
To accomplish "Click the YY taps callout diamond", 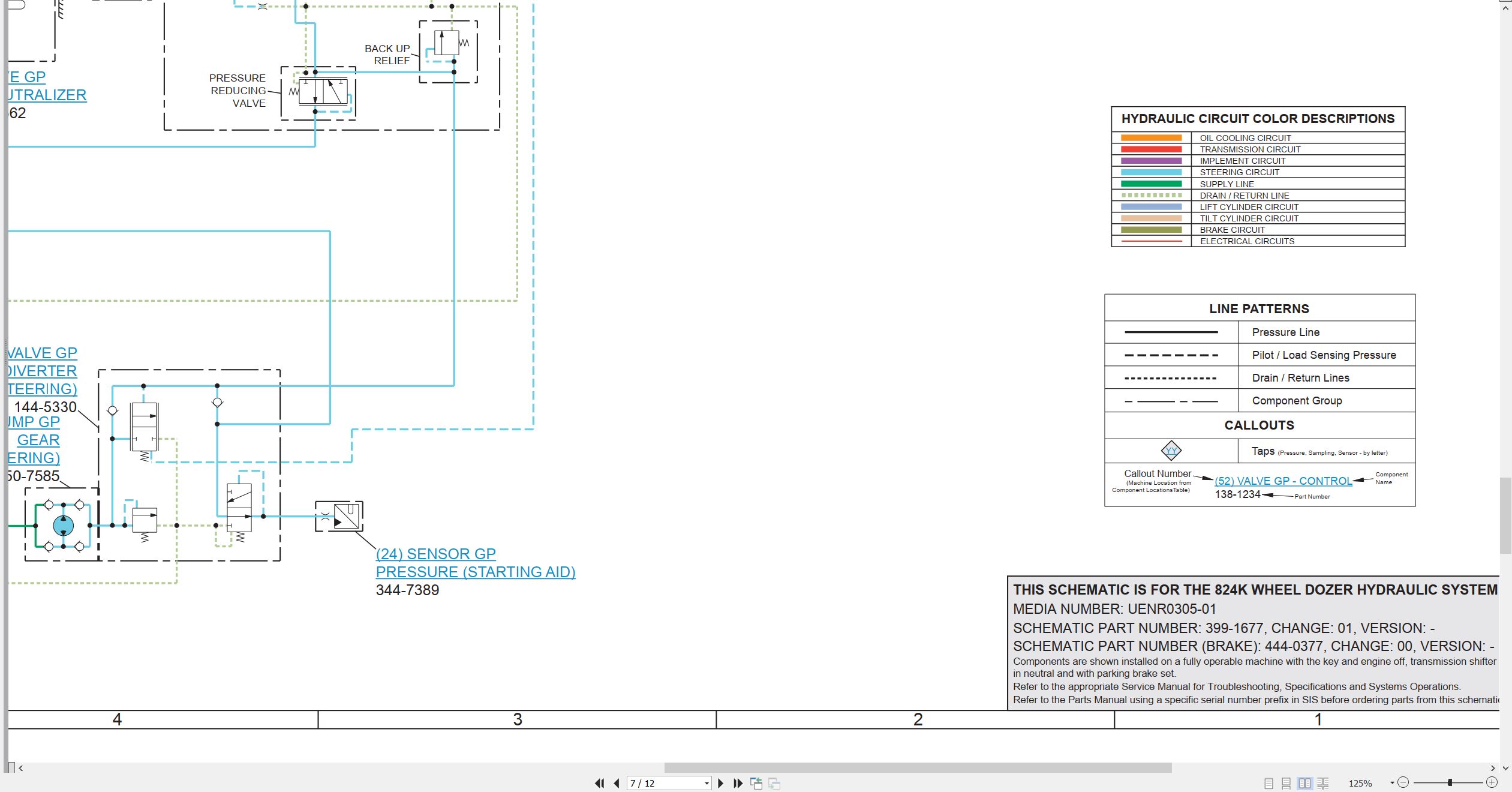I will point(1171,451).
